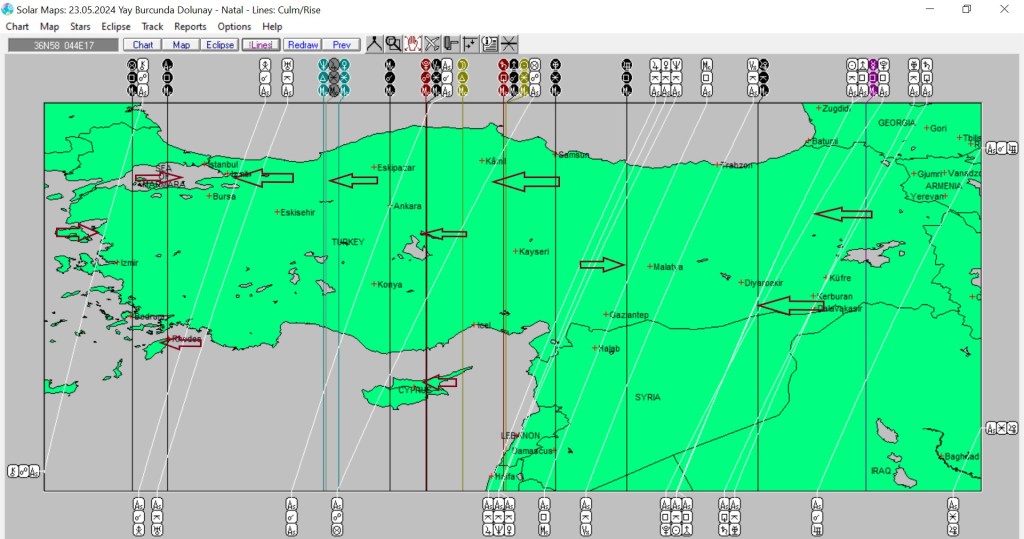Expand the Reports menu
The height and width of the screenshot is (539, 1024).
coord(190,27)
